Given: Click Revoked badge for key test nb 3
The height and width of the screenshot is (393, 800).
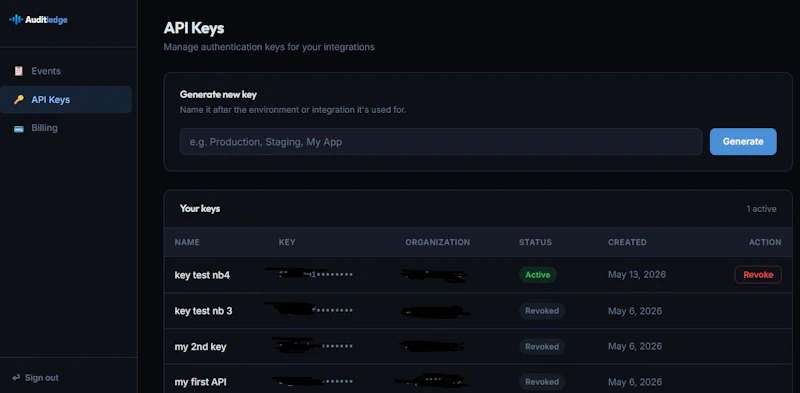Looking at the screenshot, I should point(542,311).
